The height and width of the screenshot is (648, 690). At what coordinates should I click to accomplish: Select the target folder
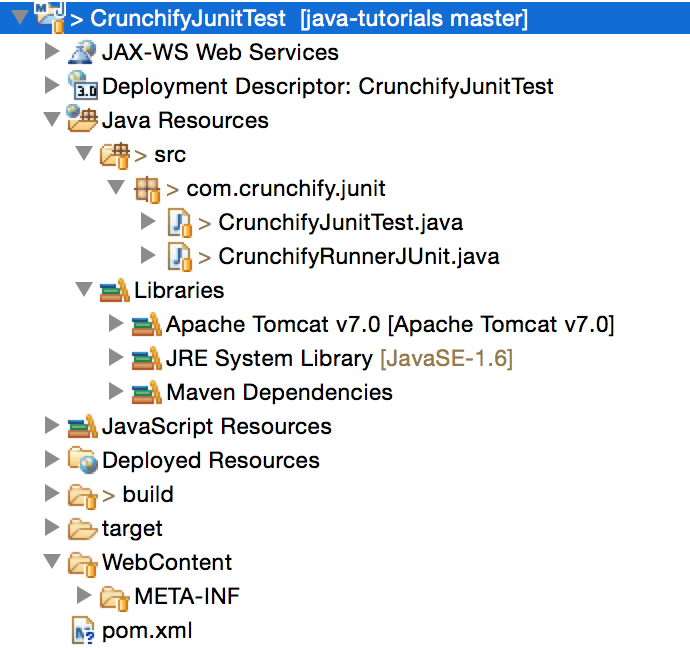pyautogui.click(x=132, y=528)
